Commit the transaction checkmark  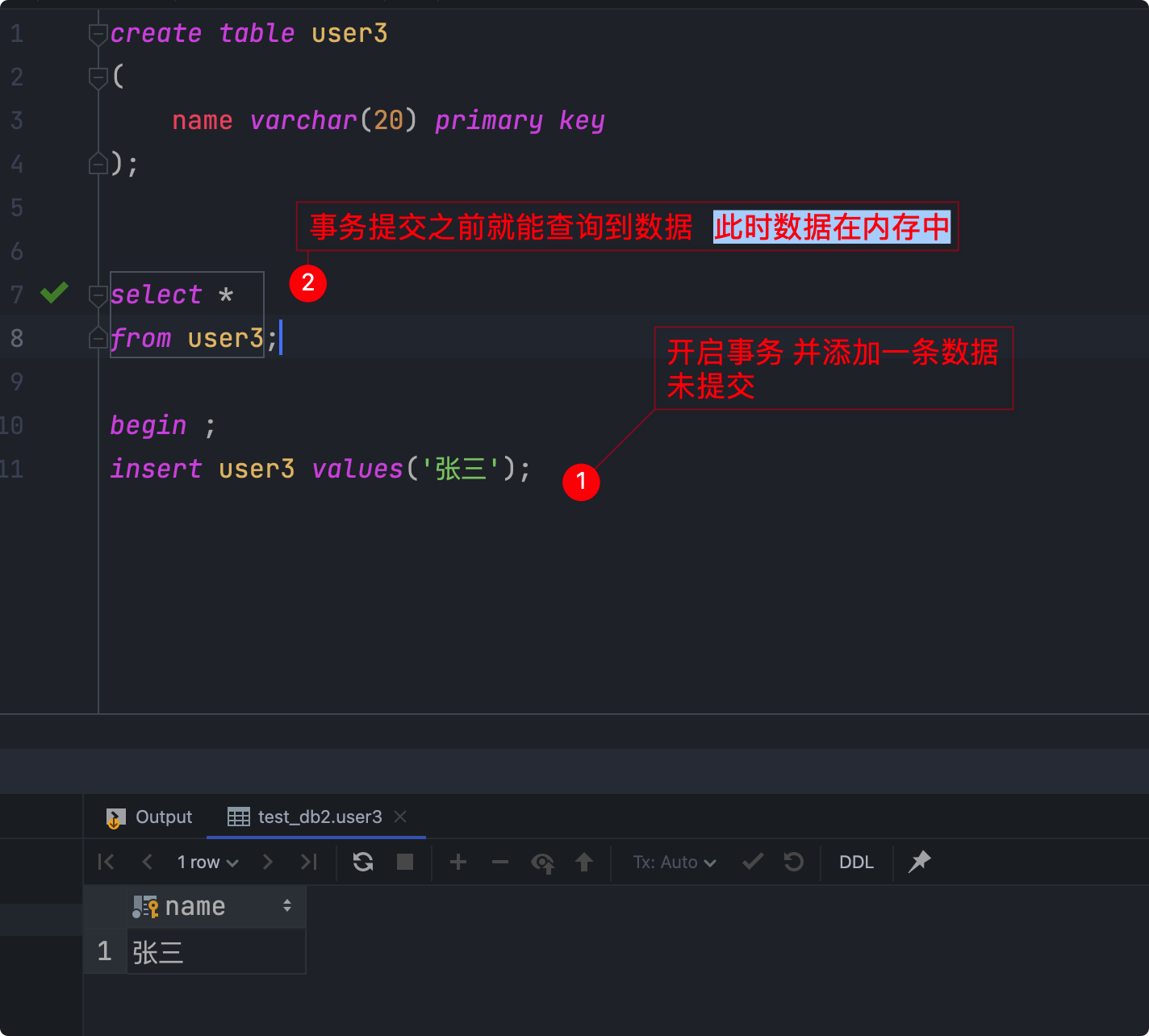753,862
